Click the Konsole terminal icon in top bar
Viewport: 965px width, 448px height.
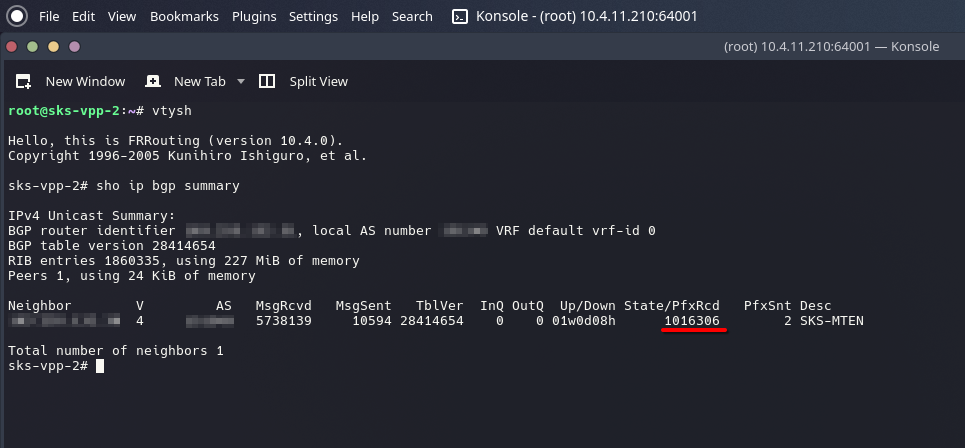coord(460,17)
